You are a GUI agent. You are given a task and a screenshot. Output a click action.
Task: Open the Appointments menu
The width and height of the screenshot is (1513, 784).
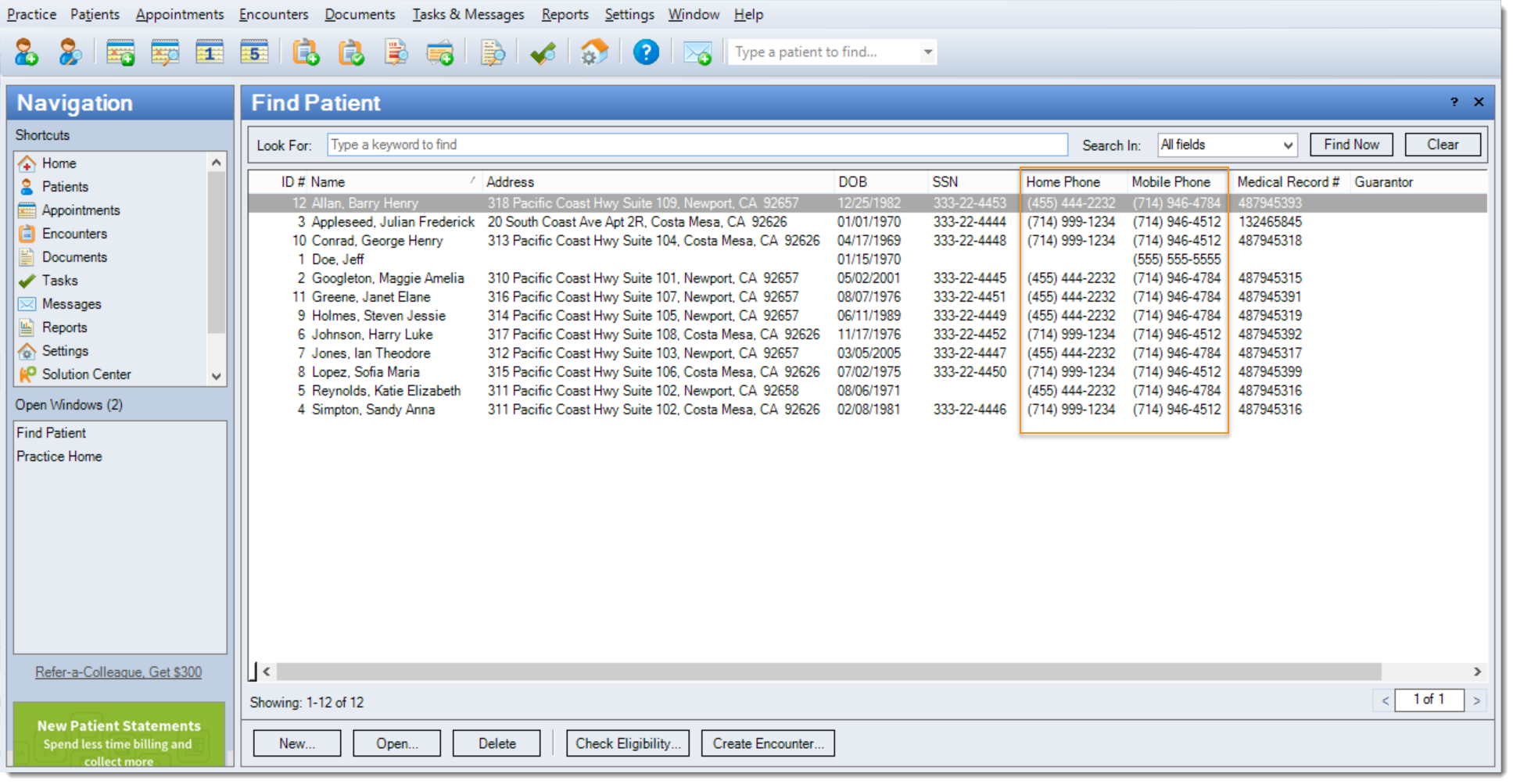click(180, 14)
